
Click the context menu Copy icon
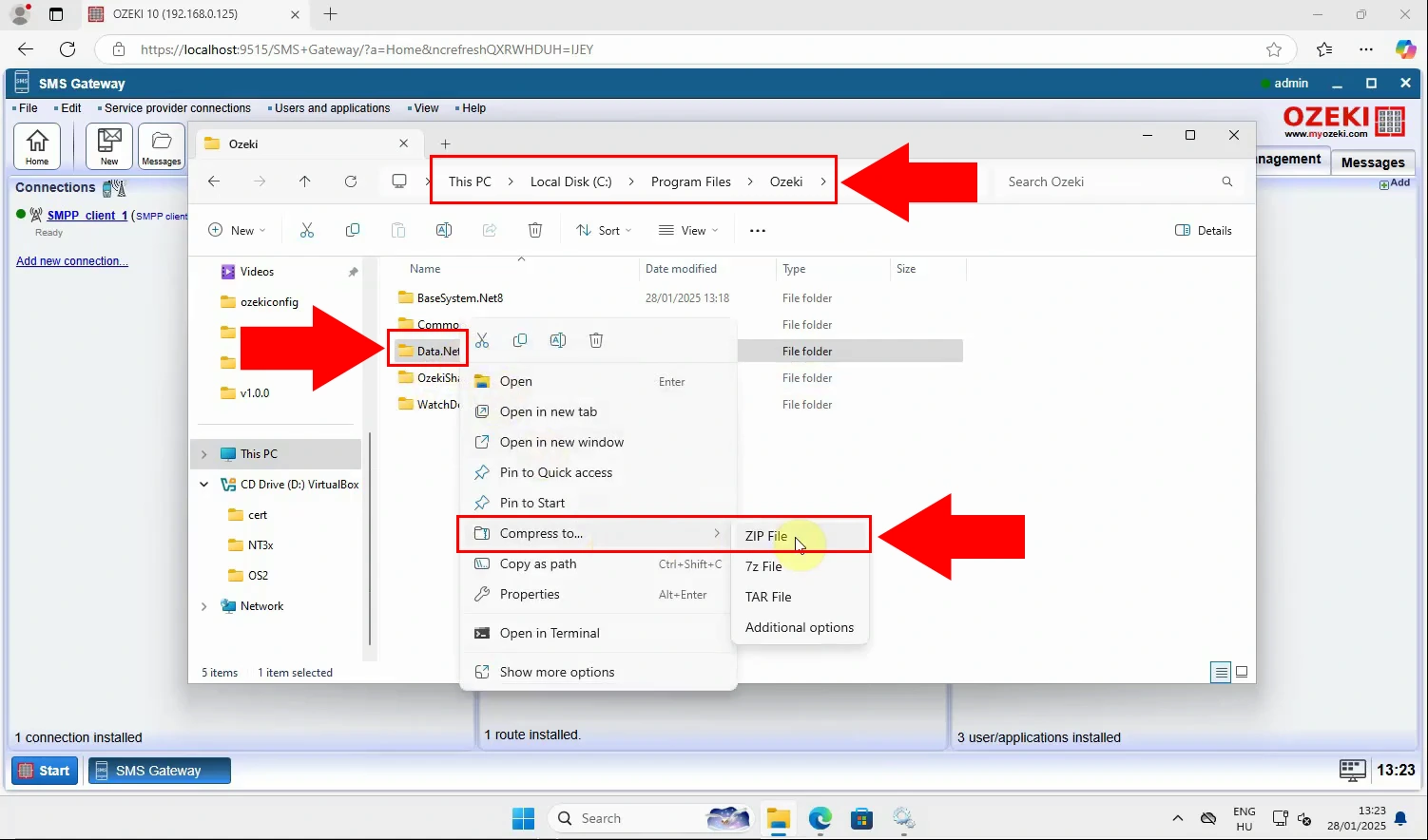[520, 340]
